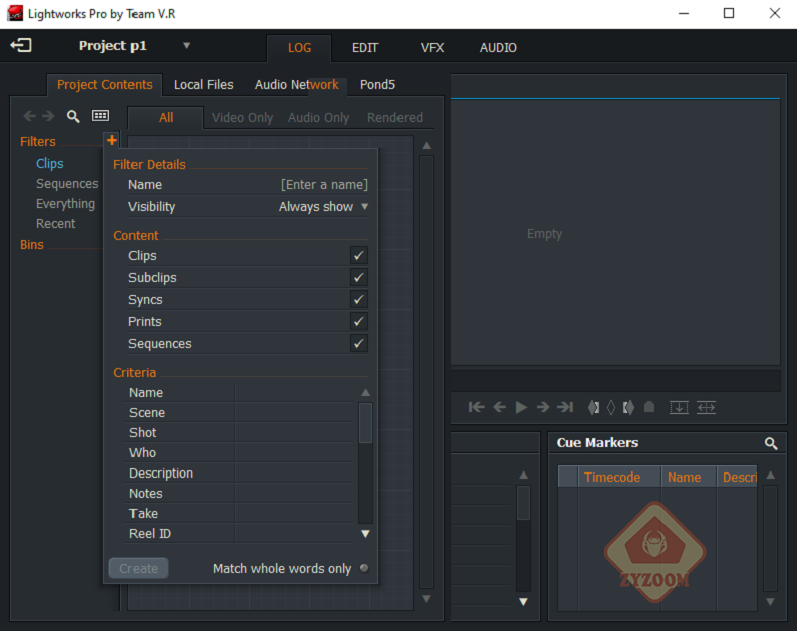797x631 pixels.
Task: Click the criteria list scrollbar thumb
Action: pos(365,423)
